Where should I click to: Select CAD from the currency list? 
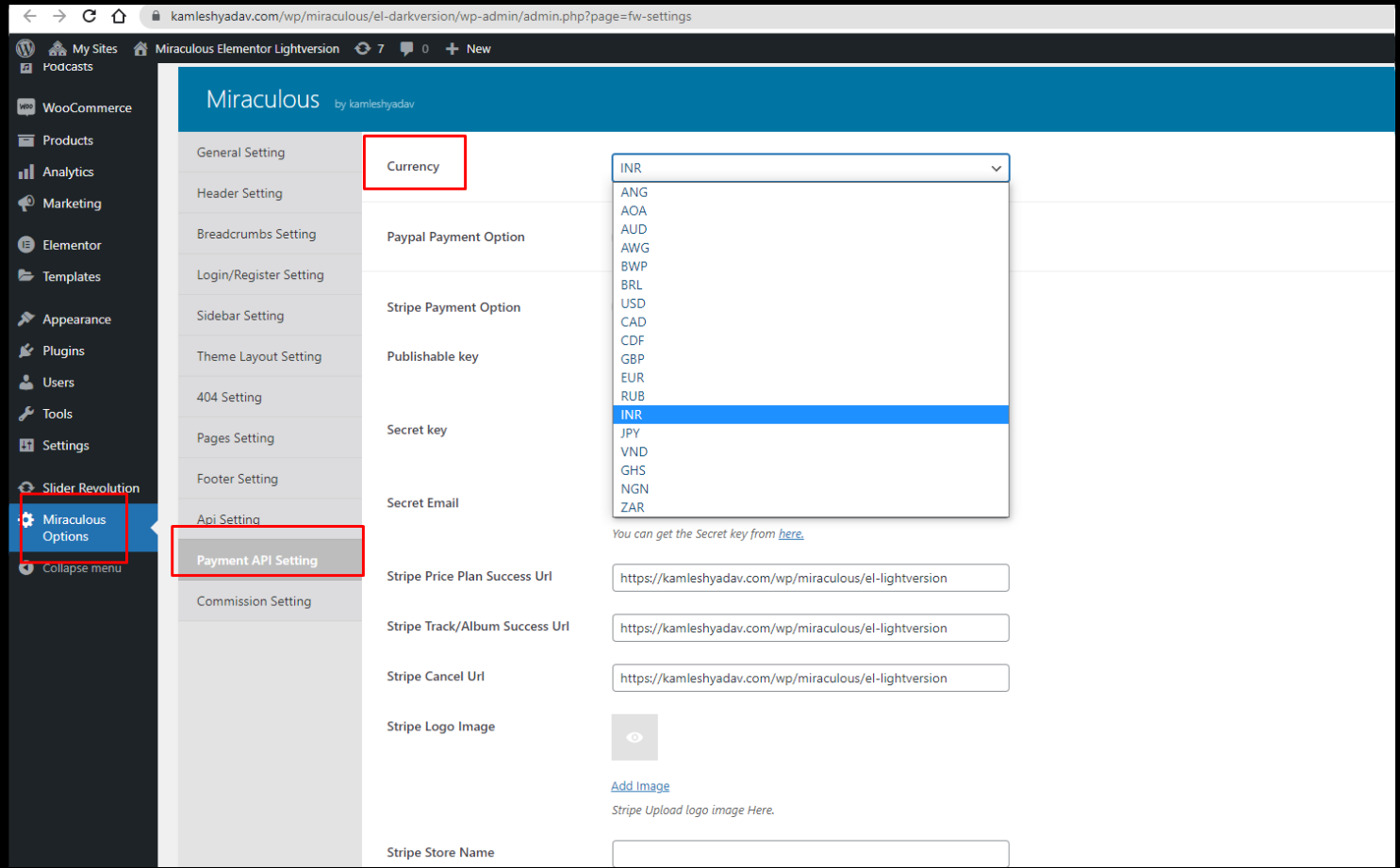click(x=811, y=322)
